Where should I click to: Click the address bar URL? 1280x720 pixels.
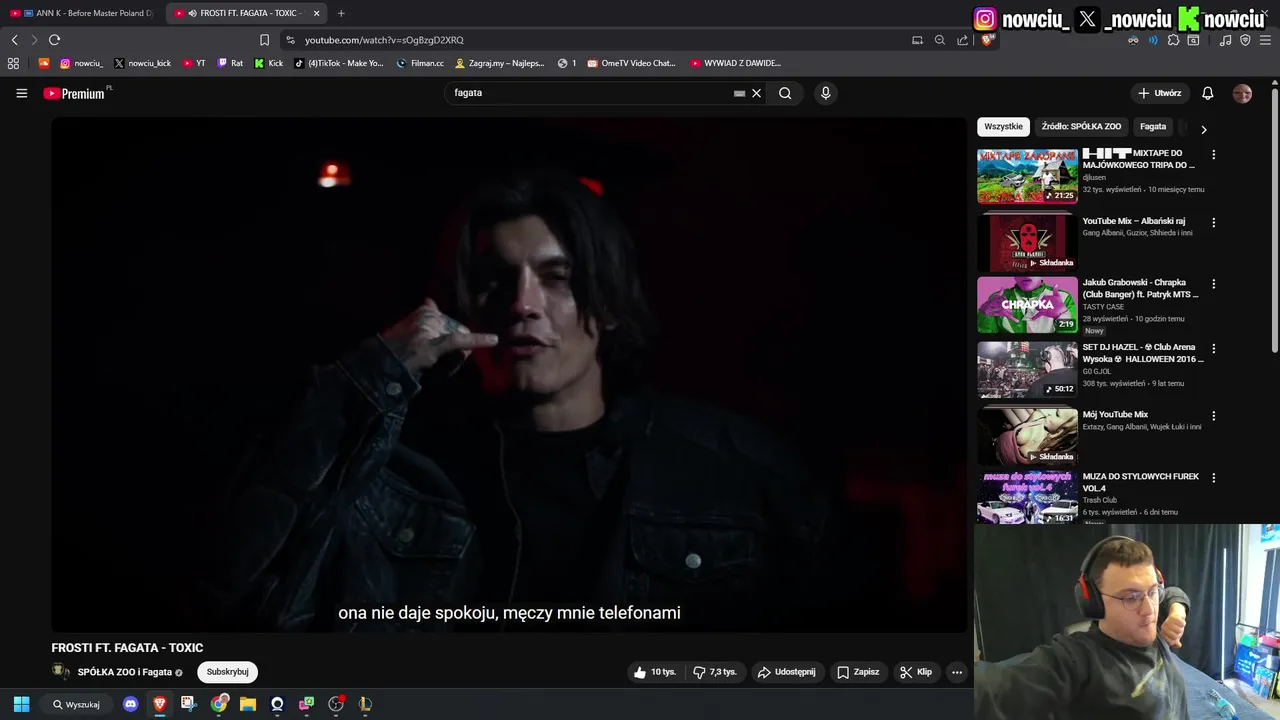click(384, 40)
